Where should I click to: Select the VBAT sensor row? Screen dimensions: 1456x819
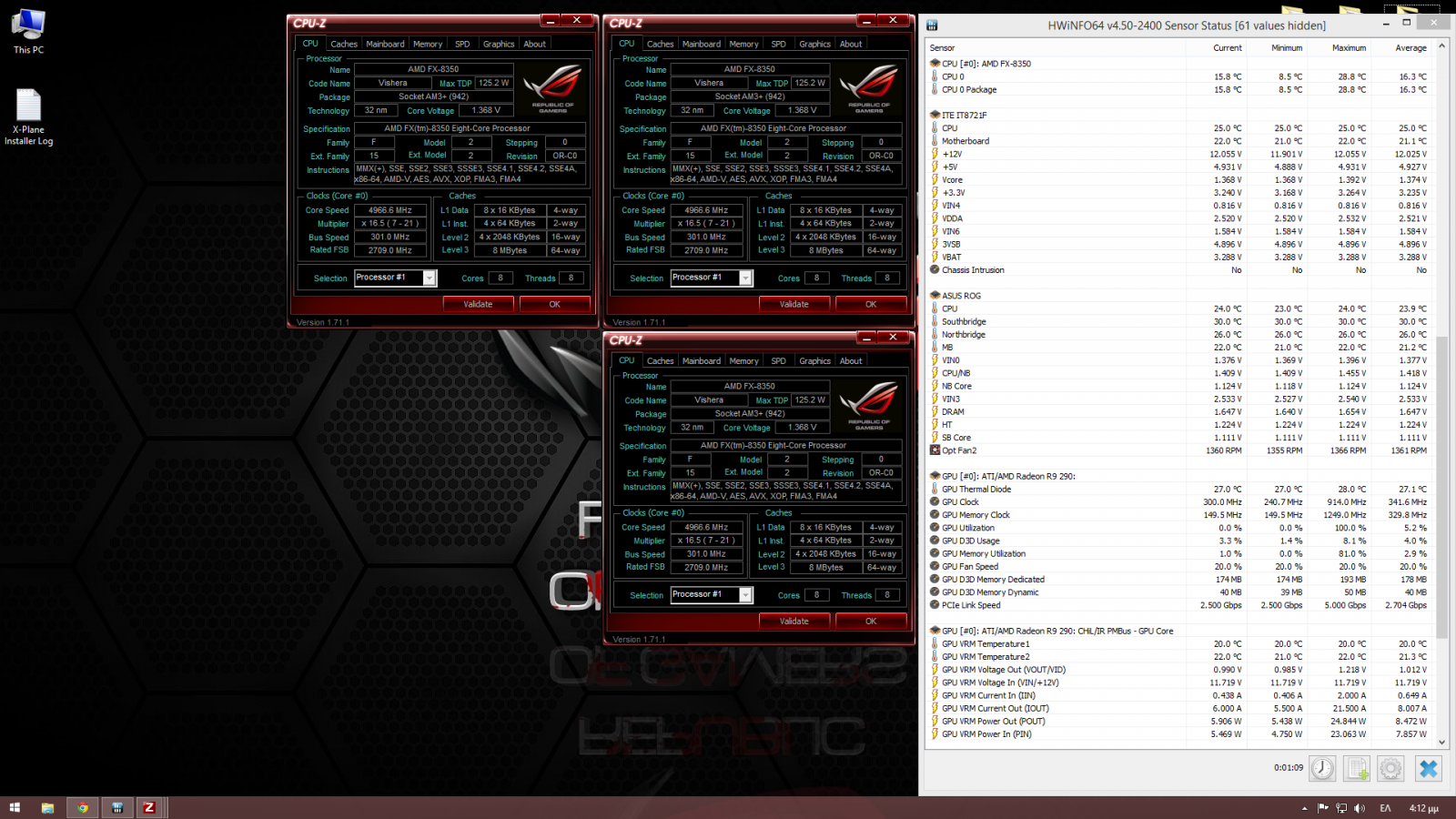click(1178, 258)
